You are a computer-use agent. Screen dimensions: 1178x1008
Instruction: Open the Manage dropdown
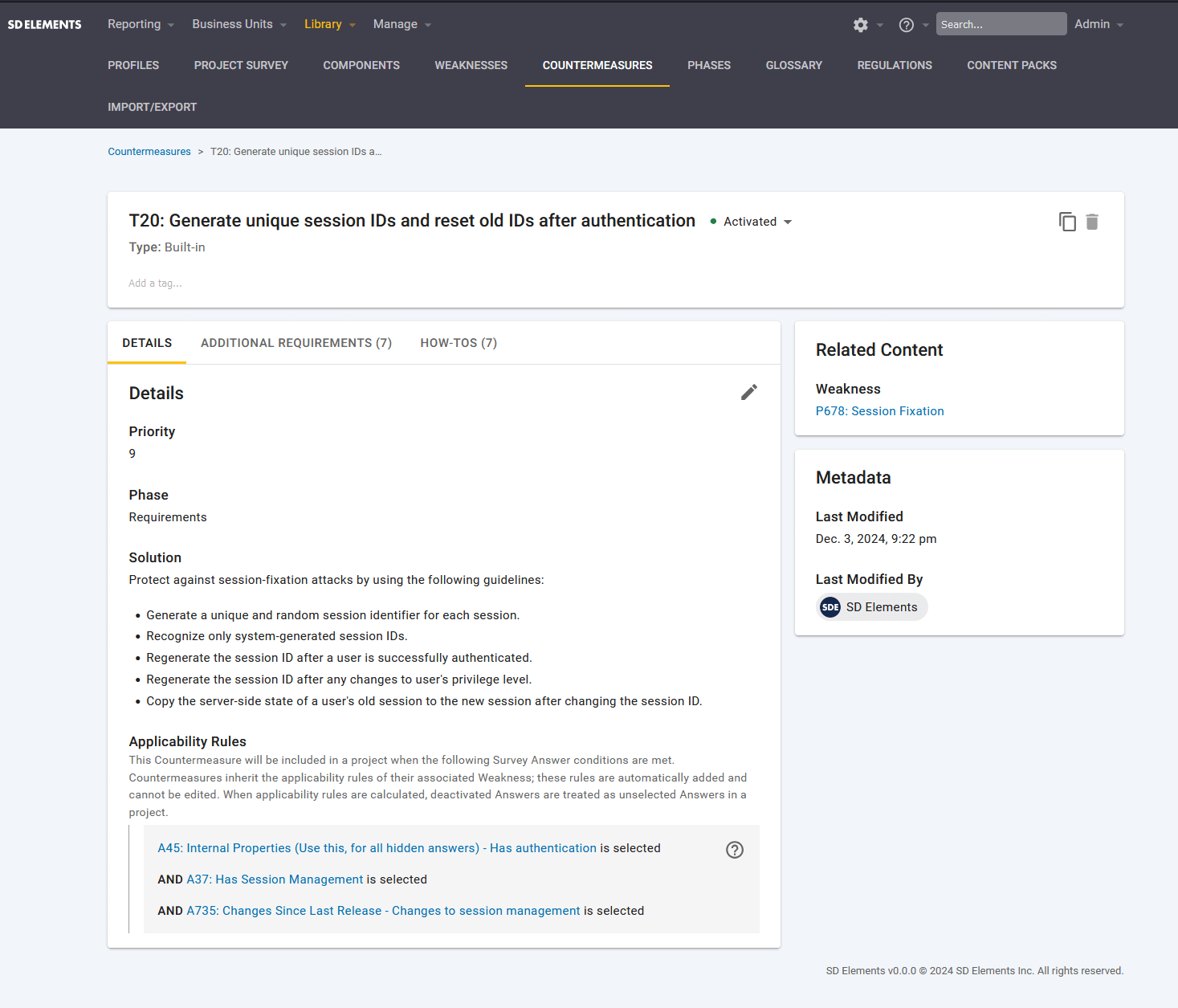(x=402, y=24)
